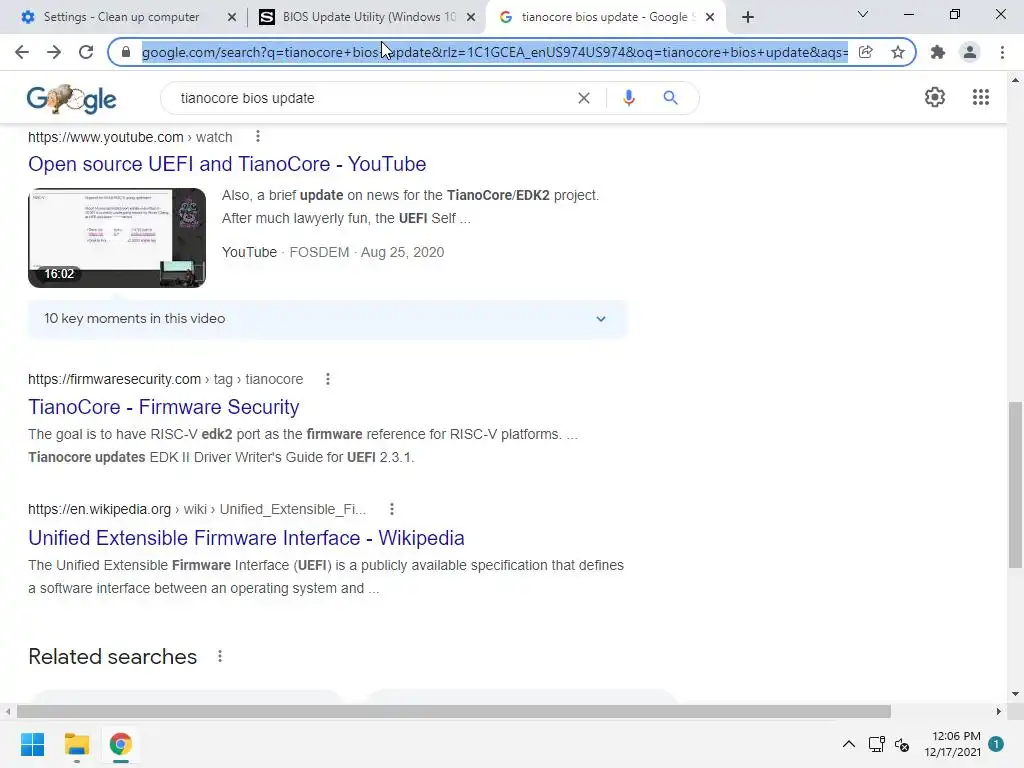Open a new tab with the plus button
Viewport: 1024px width, 768px height.
coord(748,17)
